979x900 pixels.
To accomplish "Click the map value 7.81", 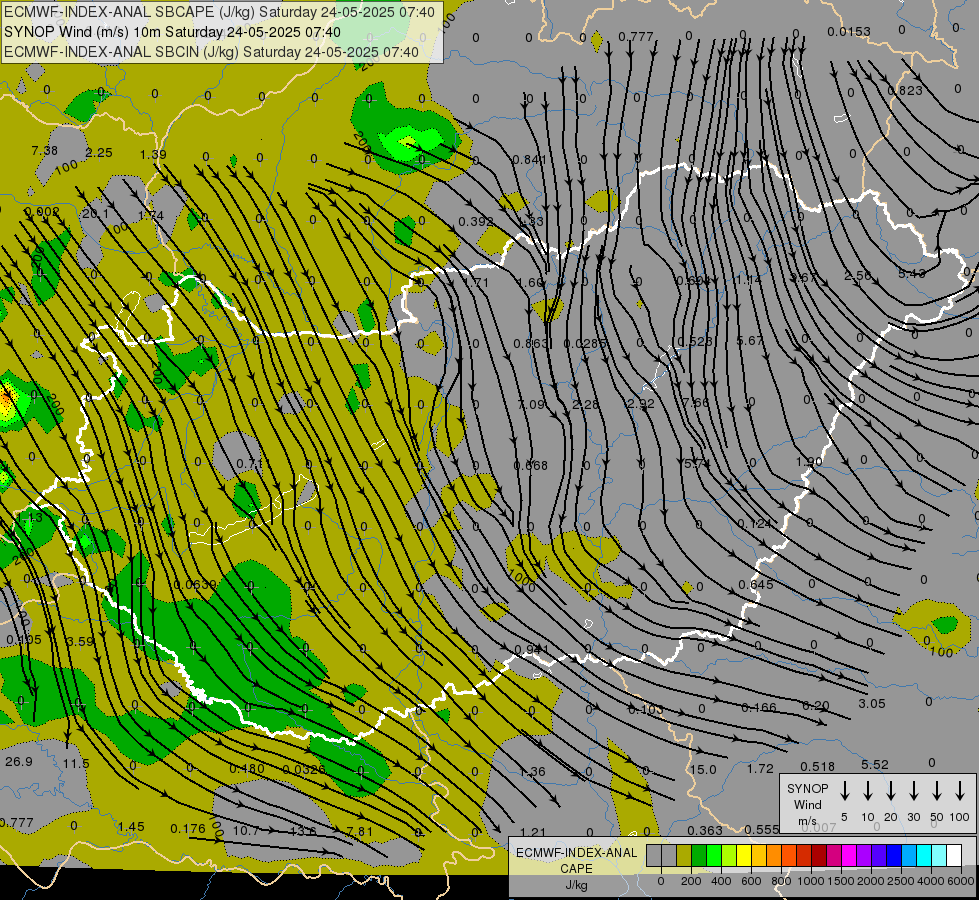I will coord(359,832).
